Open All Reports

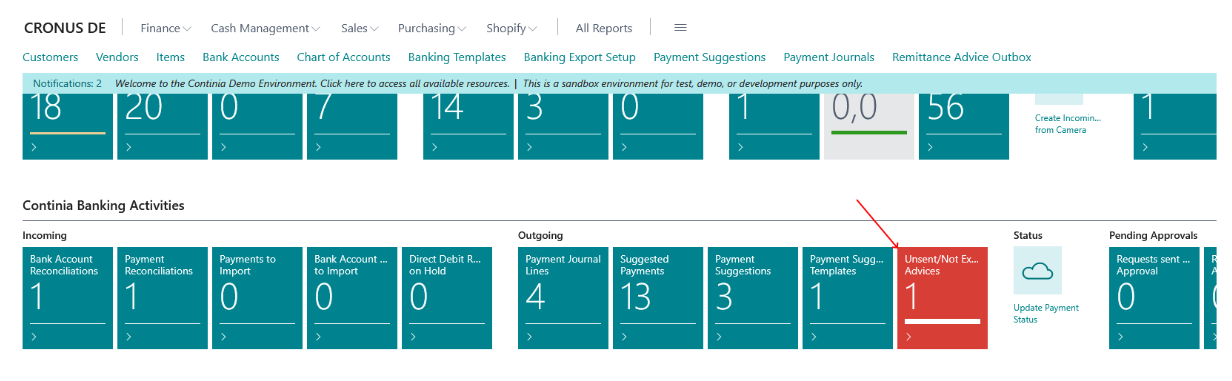coord(604,28)
